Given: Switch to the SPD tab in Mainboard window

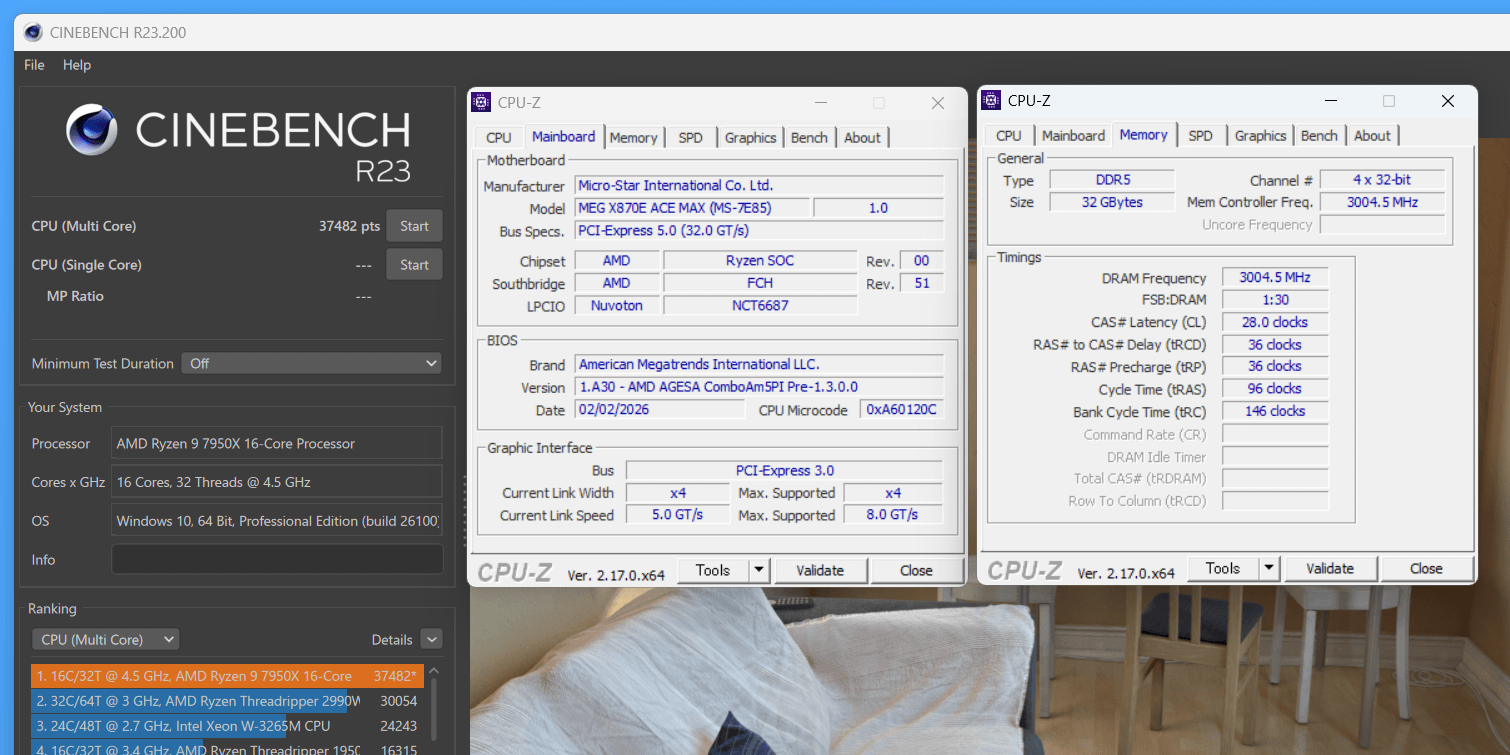Looking at the screenshot, I should point(690,137).
